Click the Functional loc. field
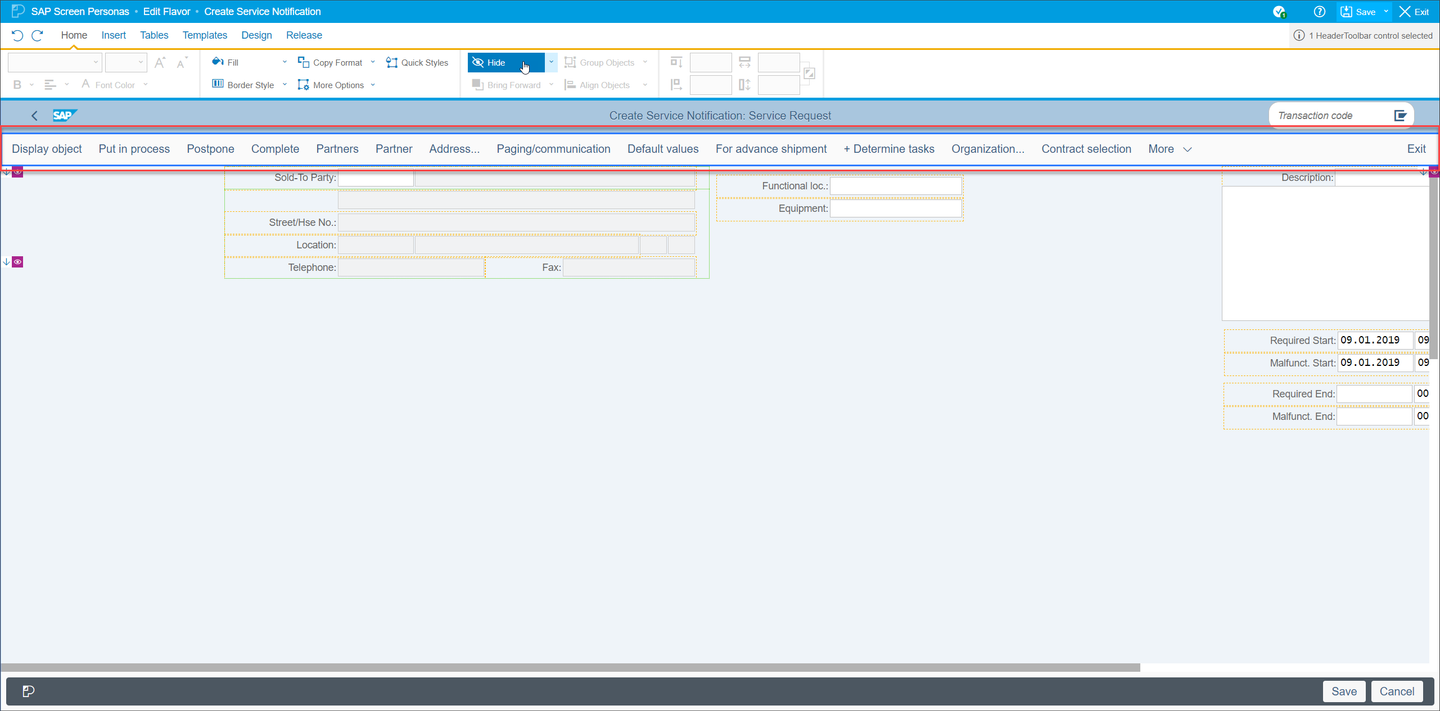The image size is (1440, 711). click(896, 186)
